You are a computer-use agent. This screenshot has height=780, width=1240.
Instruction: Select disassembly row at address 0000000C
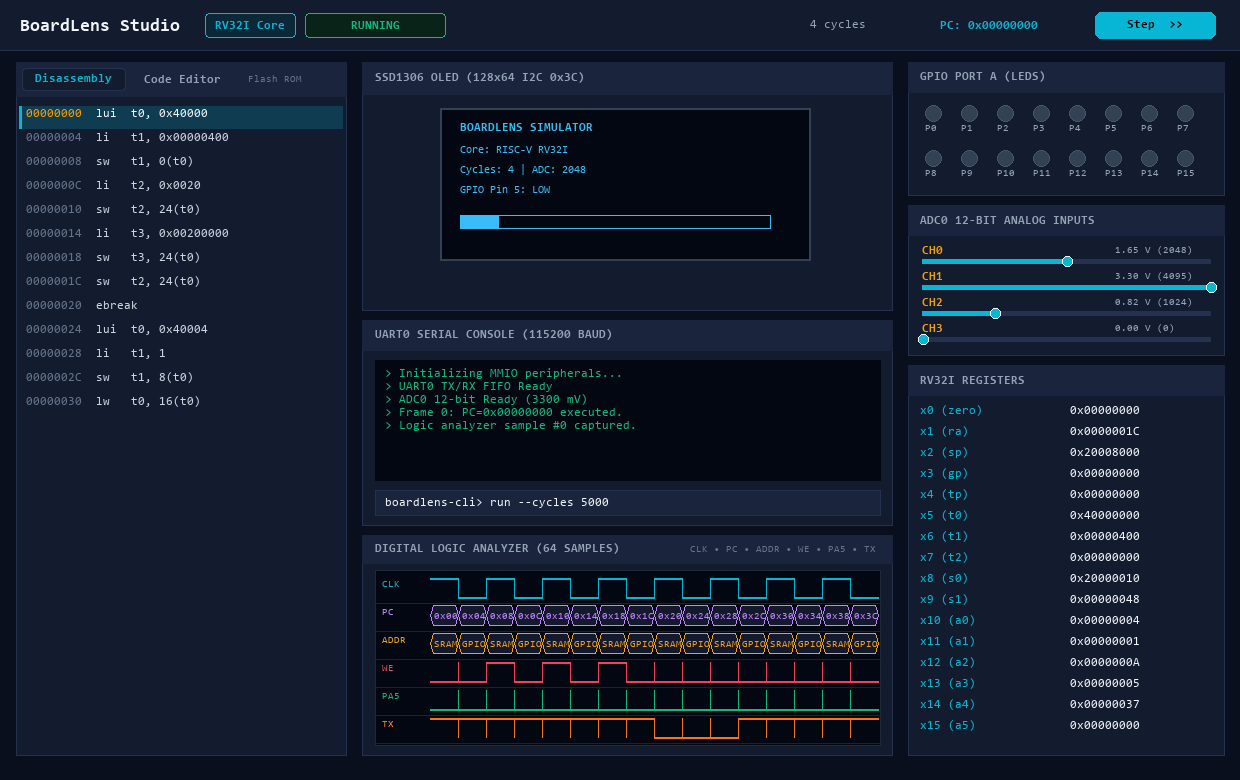pos(181,185)
